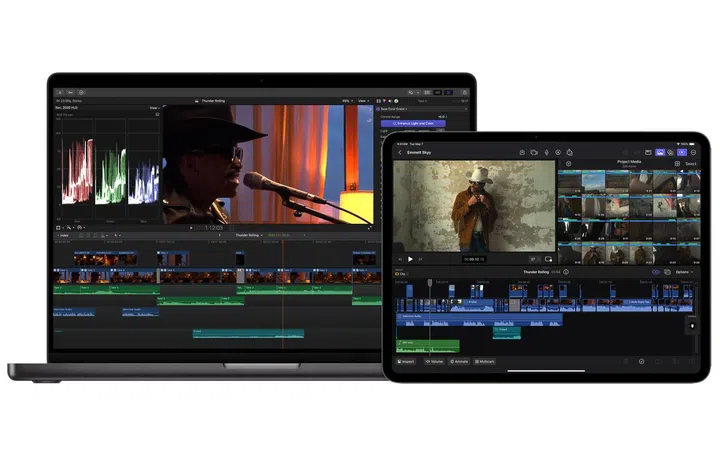Open the more options ellipsis on iPad
This screenshot has width=720, height=456.
click(x=694, y=153)
